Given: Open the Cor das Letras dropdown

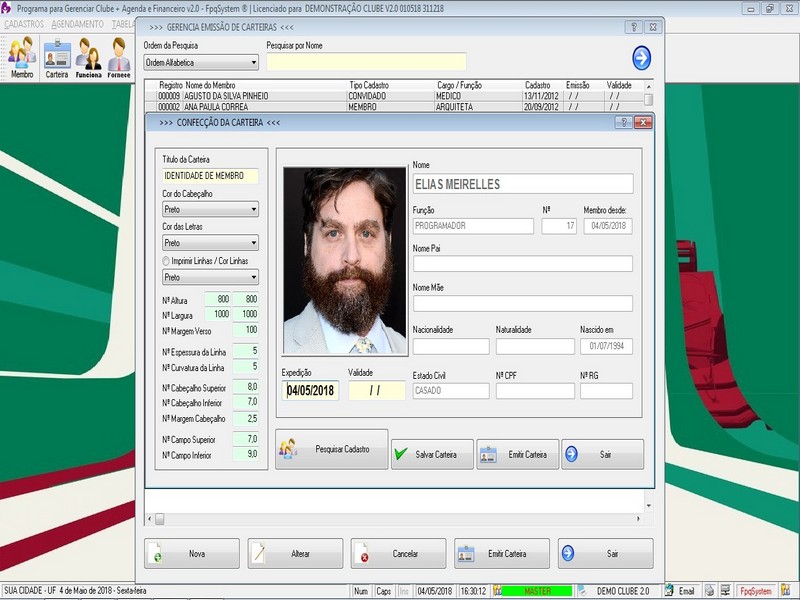Looking at the screenshot, I should coord(254,243).
